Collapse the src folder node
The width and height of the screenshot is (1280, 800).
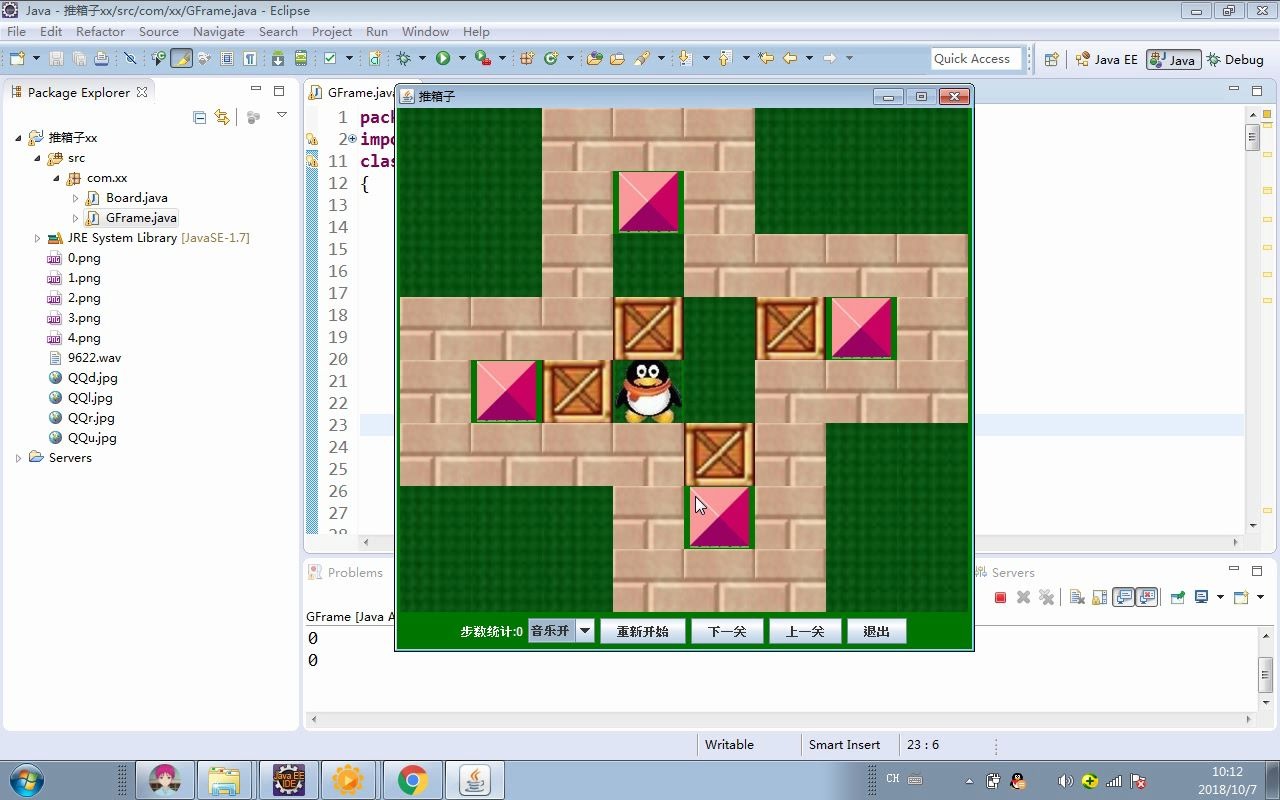(x=38, y=158)
